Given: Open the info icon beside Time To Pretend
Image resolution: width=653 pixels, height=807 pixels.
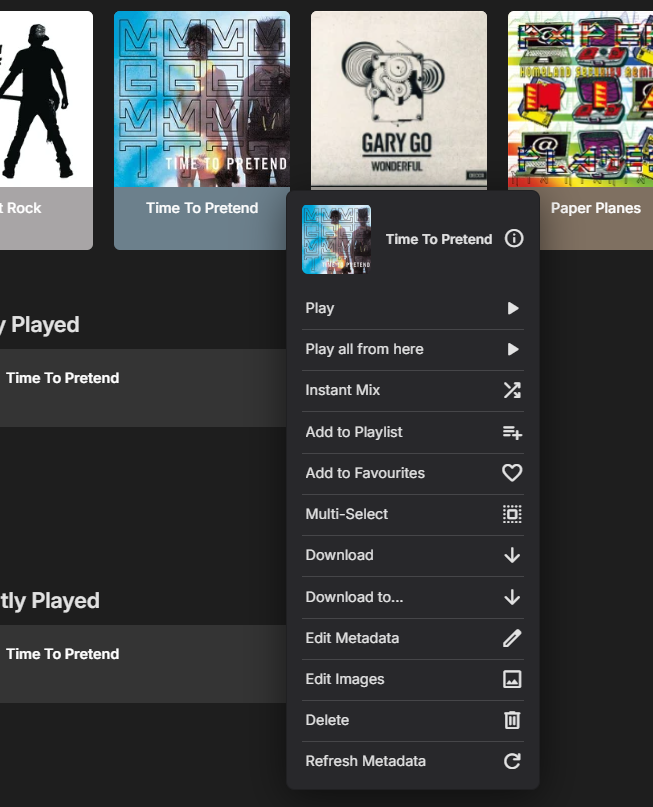Looking at the screenshot, I should (x=514, y=238).
